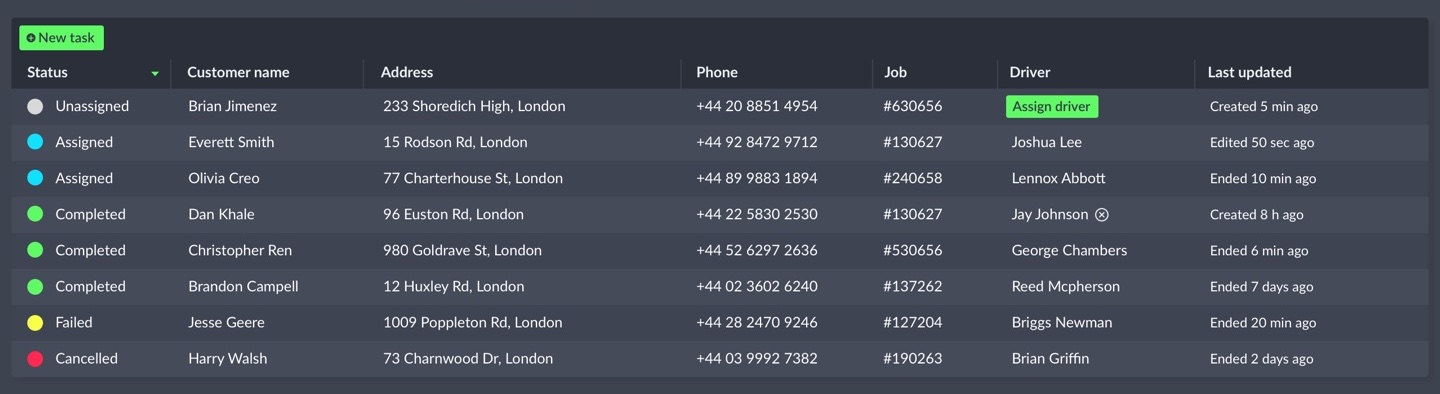Click the red Cancelled status dot
The image size is (1440, 394).
(x=35, y=358)
